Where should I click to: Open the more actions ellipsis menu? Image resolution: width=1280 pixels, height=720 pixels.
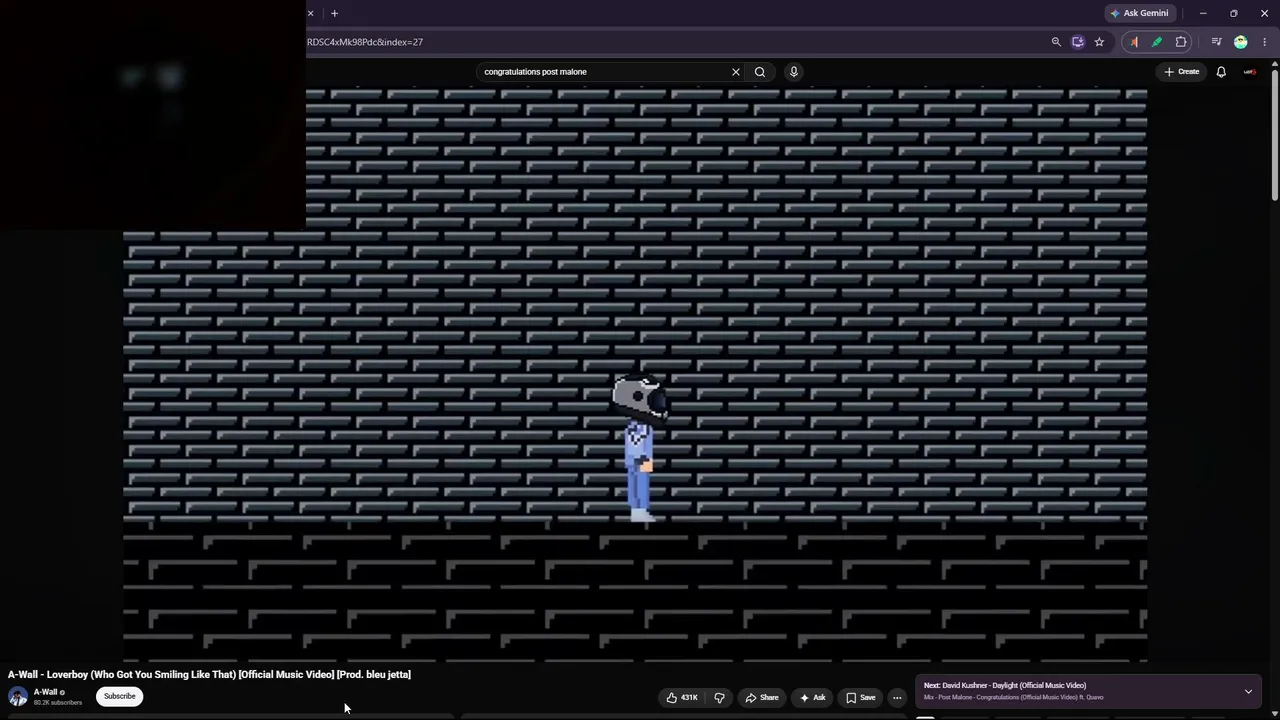(897, 698)
